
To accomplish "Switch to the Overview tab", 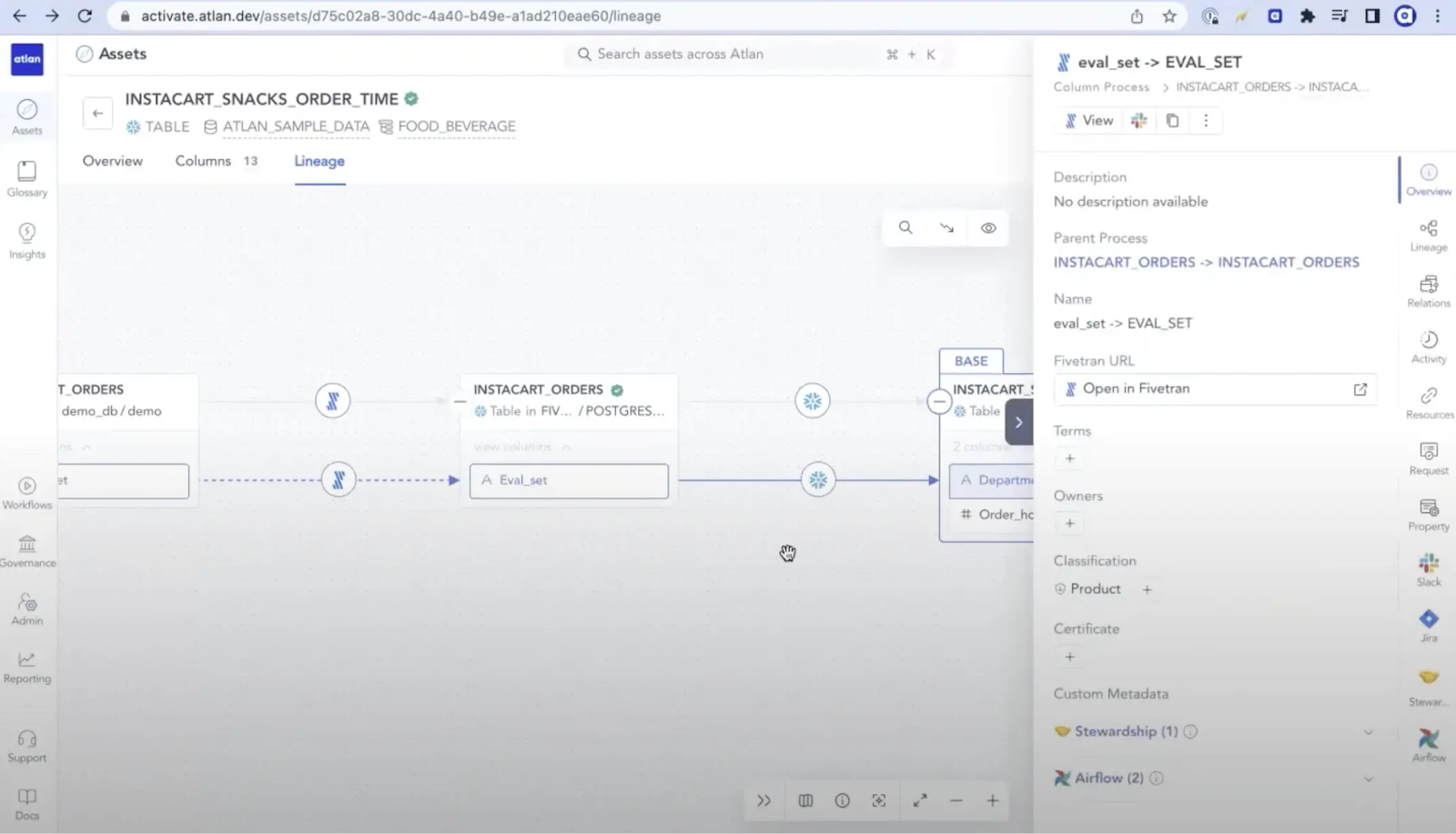I will 113,161.
